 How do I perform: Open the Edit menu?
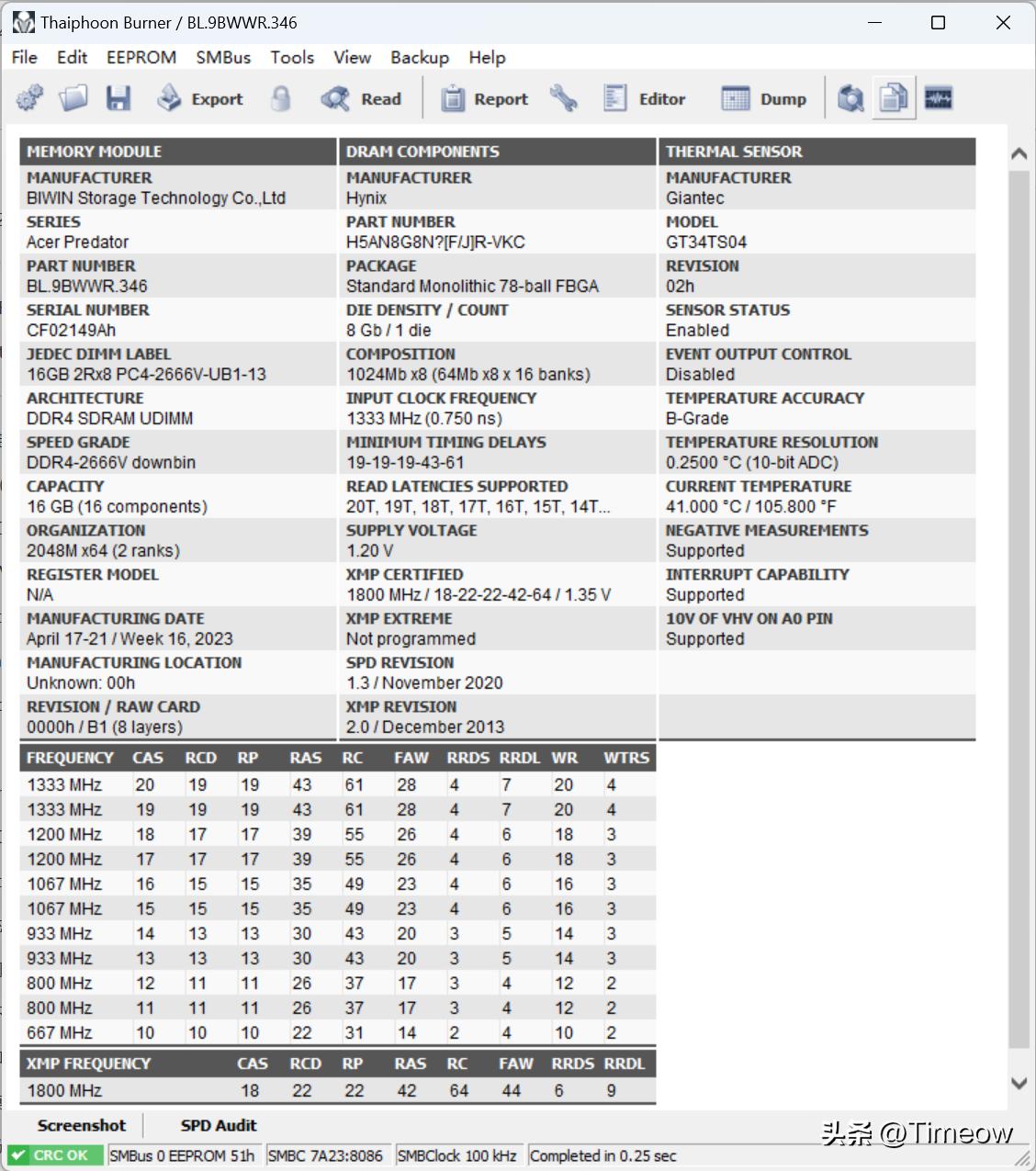pos(72,57)
